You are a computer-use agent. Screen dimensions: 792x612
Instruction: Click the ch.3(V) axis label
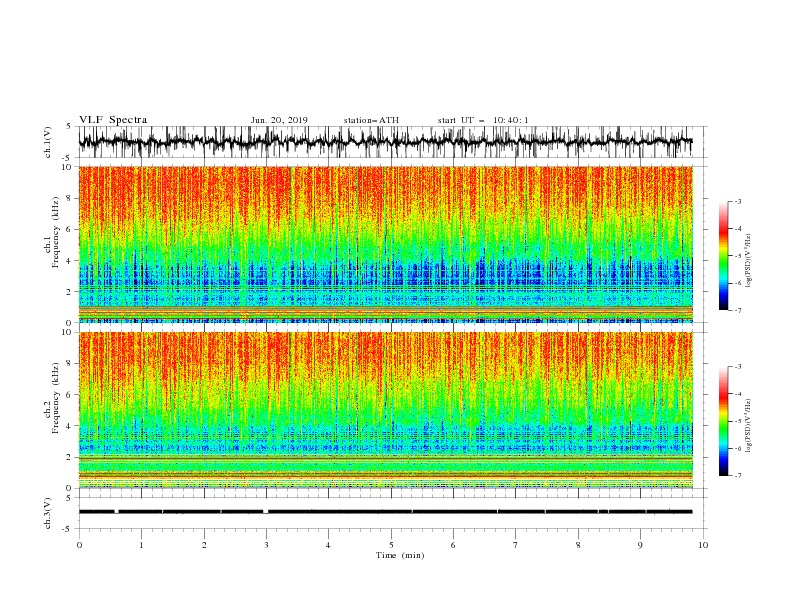click(48, 513)
